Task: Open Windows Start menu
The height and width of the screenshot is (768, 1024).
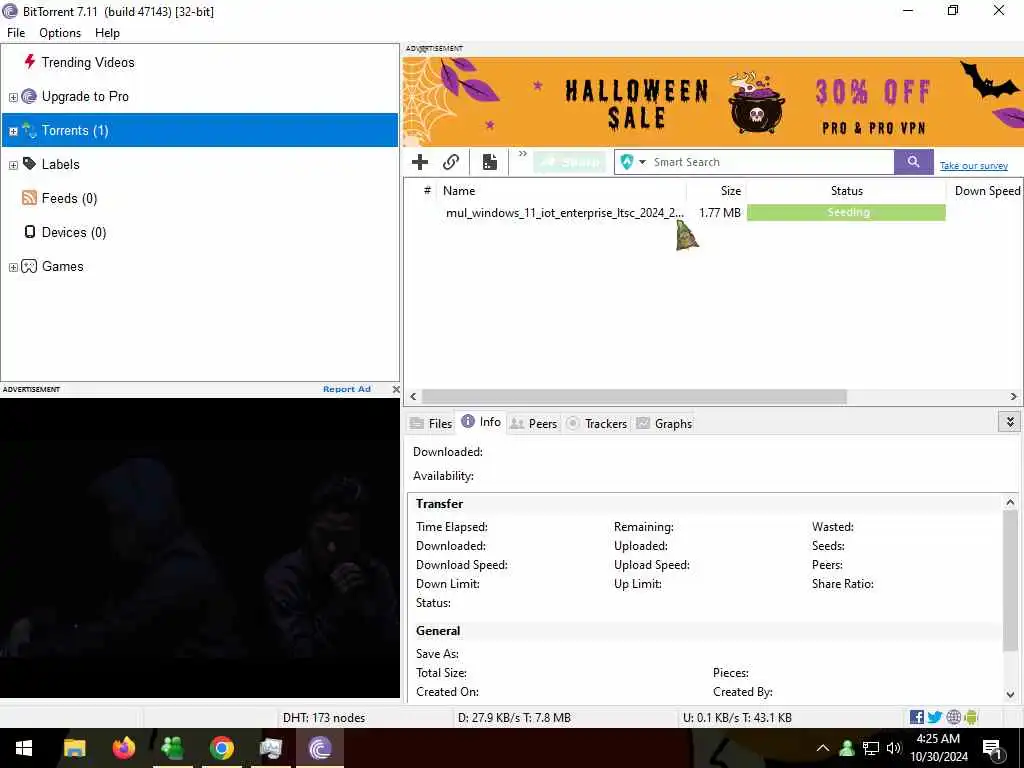Action: 24,748
